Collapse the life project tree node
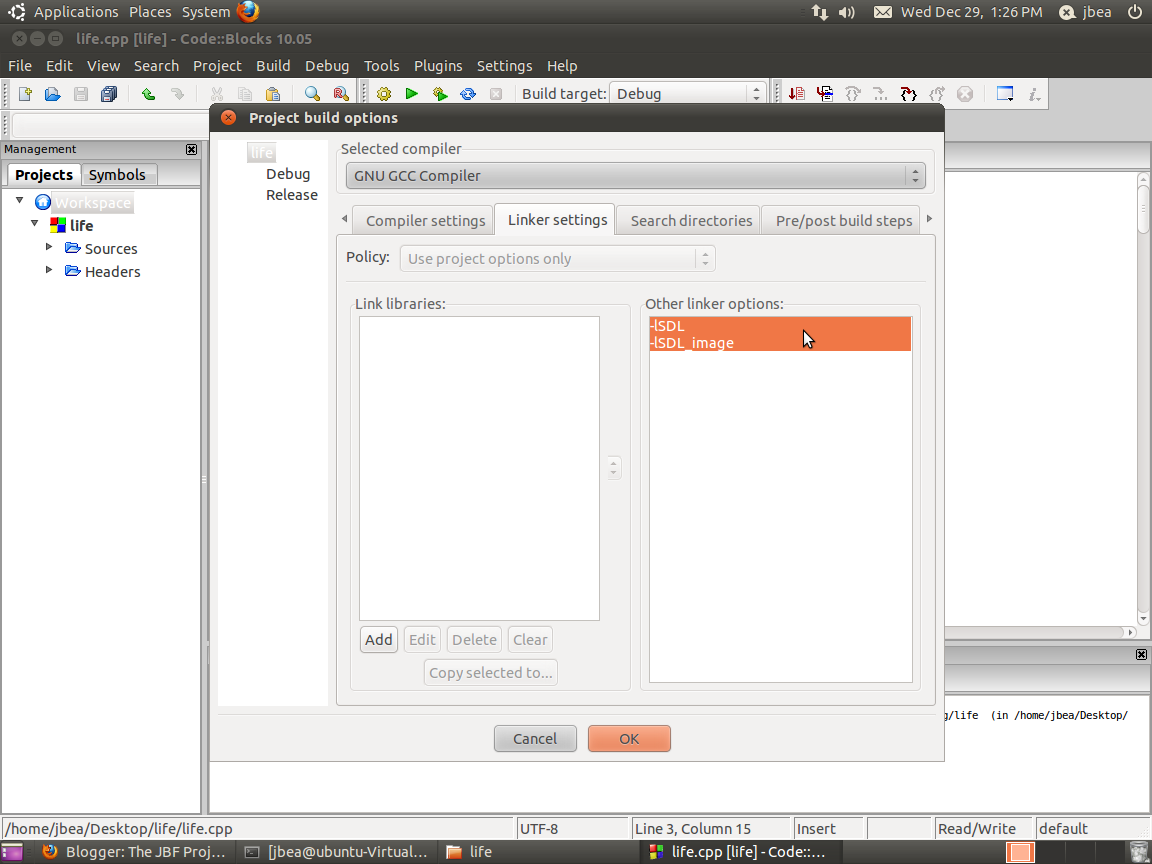Viewport: 1152px width, 864px height. pyautogui.click(x=35, y=223)
